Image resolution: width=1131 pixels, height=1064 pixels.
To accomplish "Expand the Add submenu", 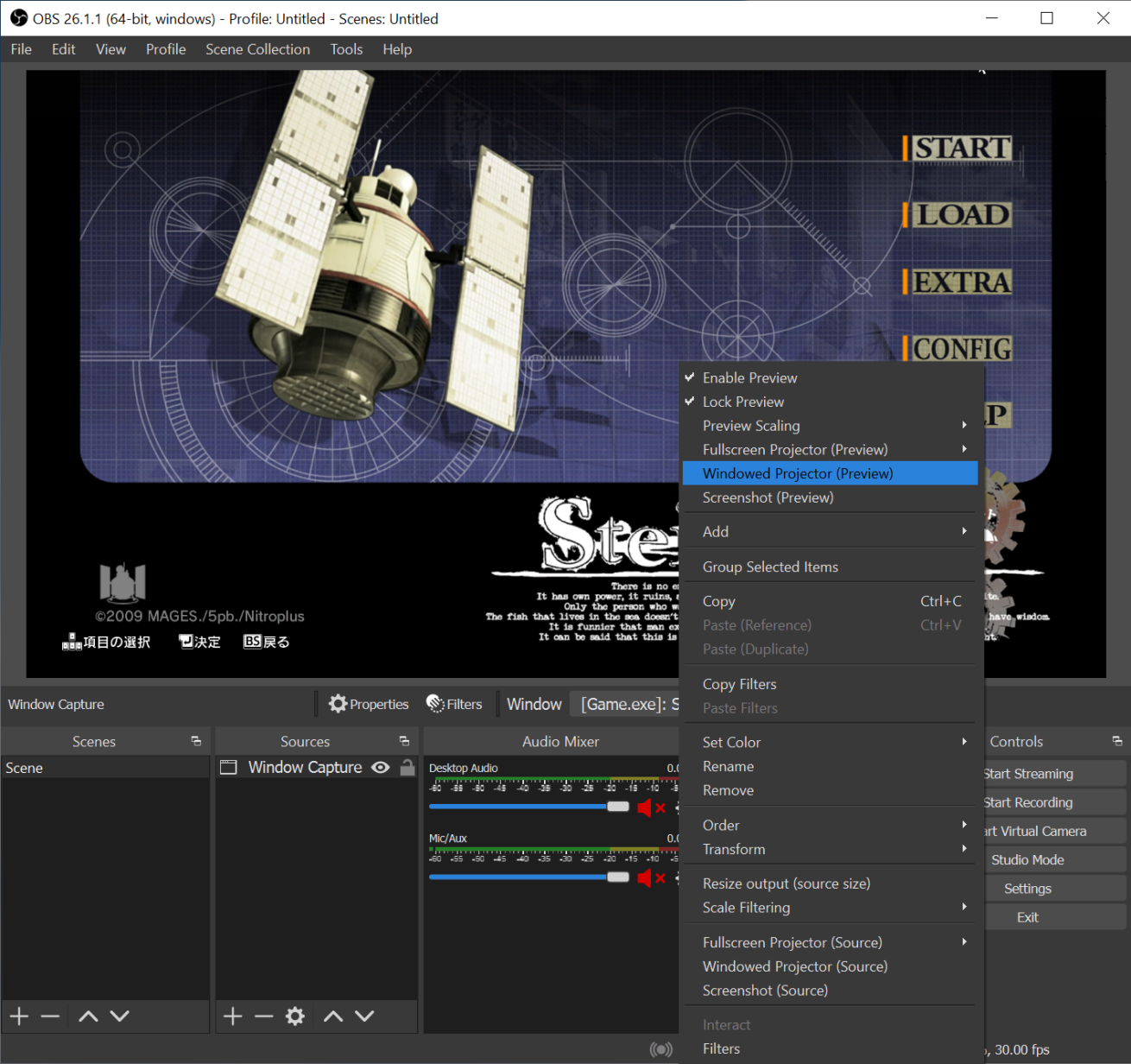I will click(830, 532).
